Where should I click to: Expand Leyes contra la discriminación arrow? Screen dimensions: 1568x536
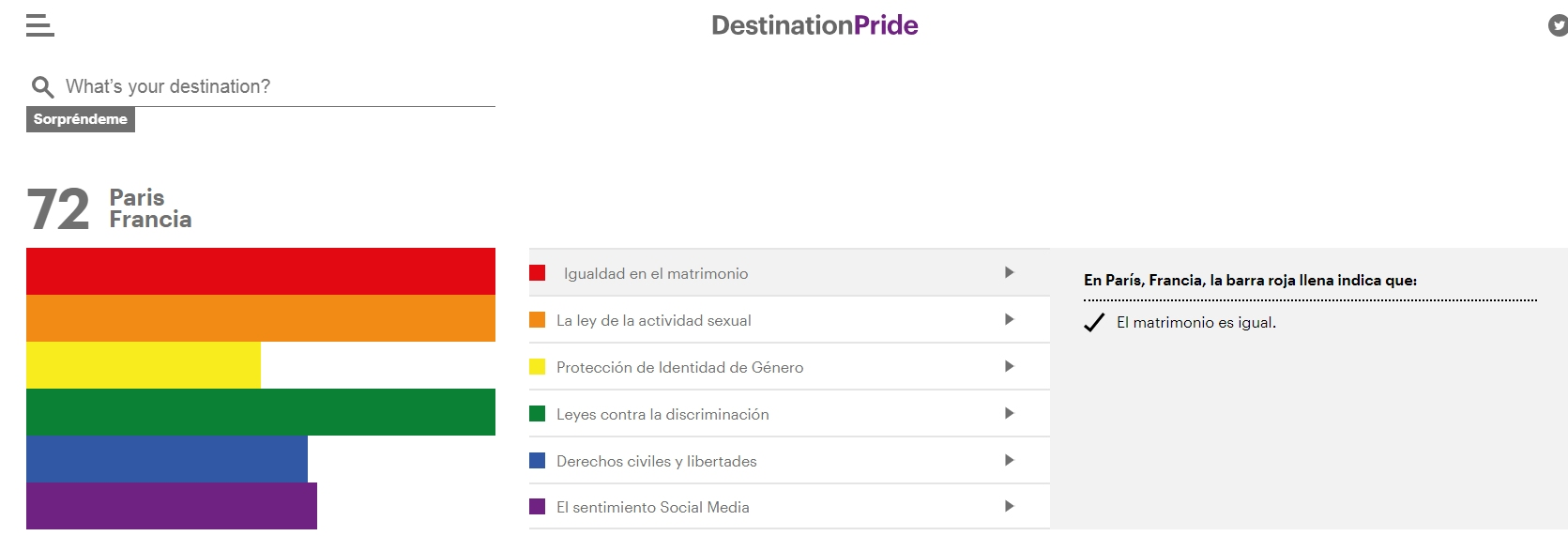click(1009, 413)
